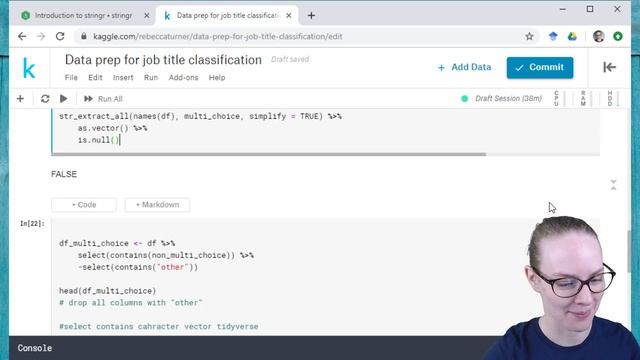Click the Commit button

540,67
